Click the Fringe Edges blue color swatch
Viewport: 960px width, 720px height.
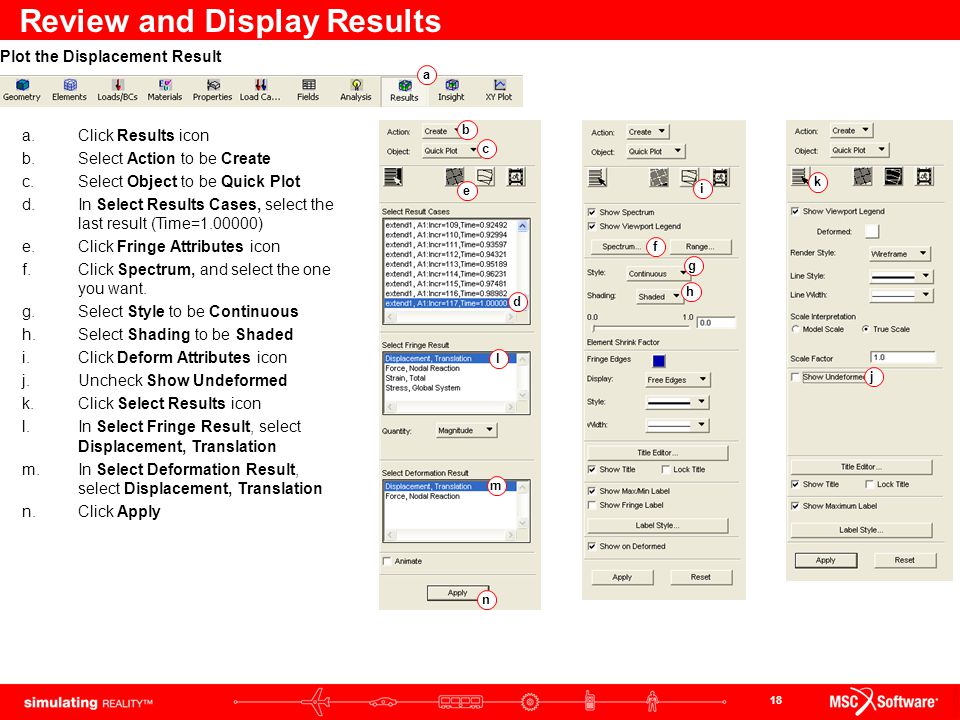659,361
